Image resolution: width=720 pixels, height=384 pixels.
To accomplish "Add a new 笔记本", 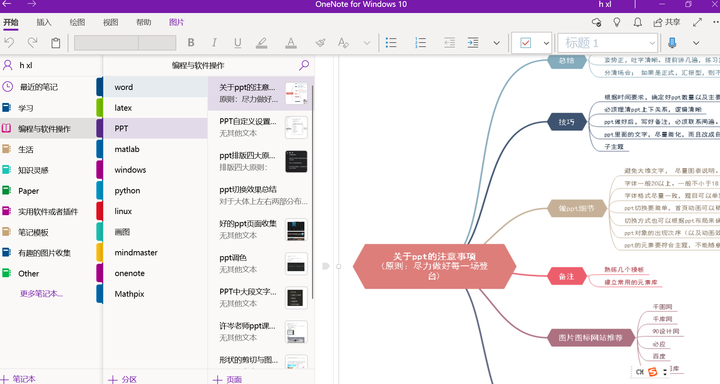I will point(18,379).
